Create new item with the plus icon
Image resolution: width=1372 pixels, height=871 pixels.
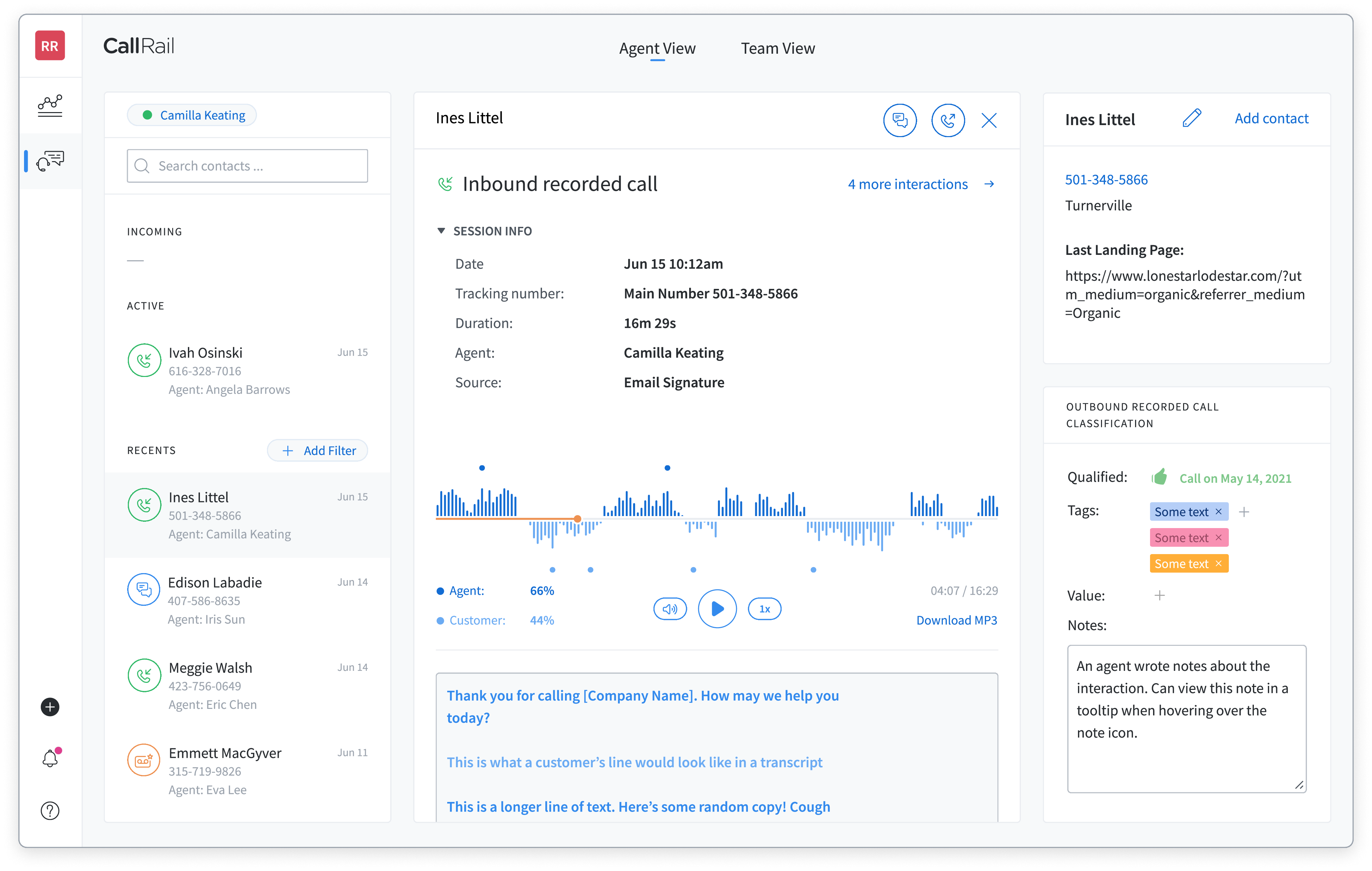[x=50, y=708]
